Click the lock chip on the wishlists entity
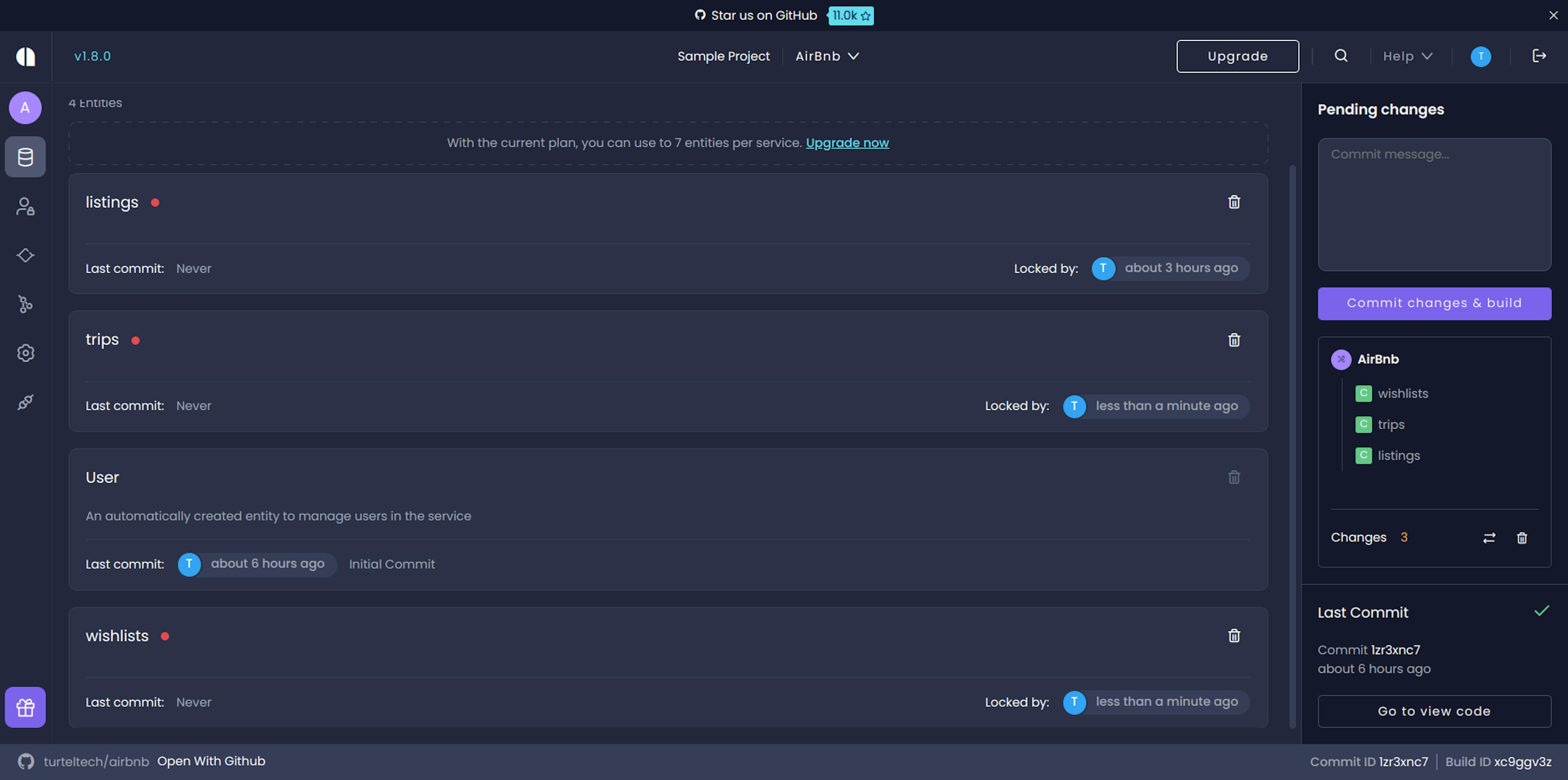This screenshot has width=1568, height=780. pyautogui.click(x=1156, y=702)
